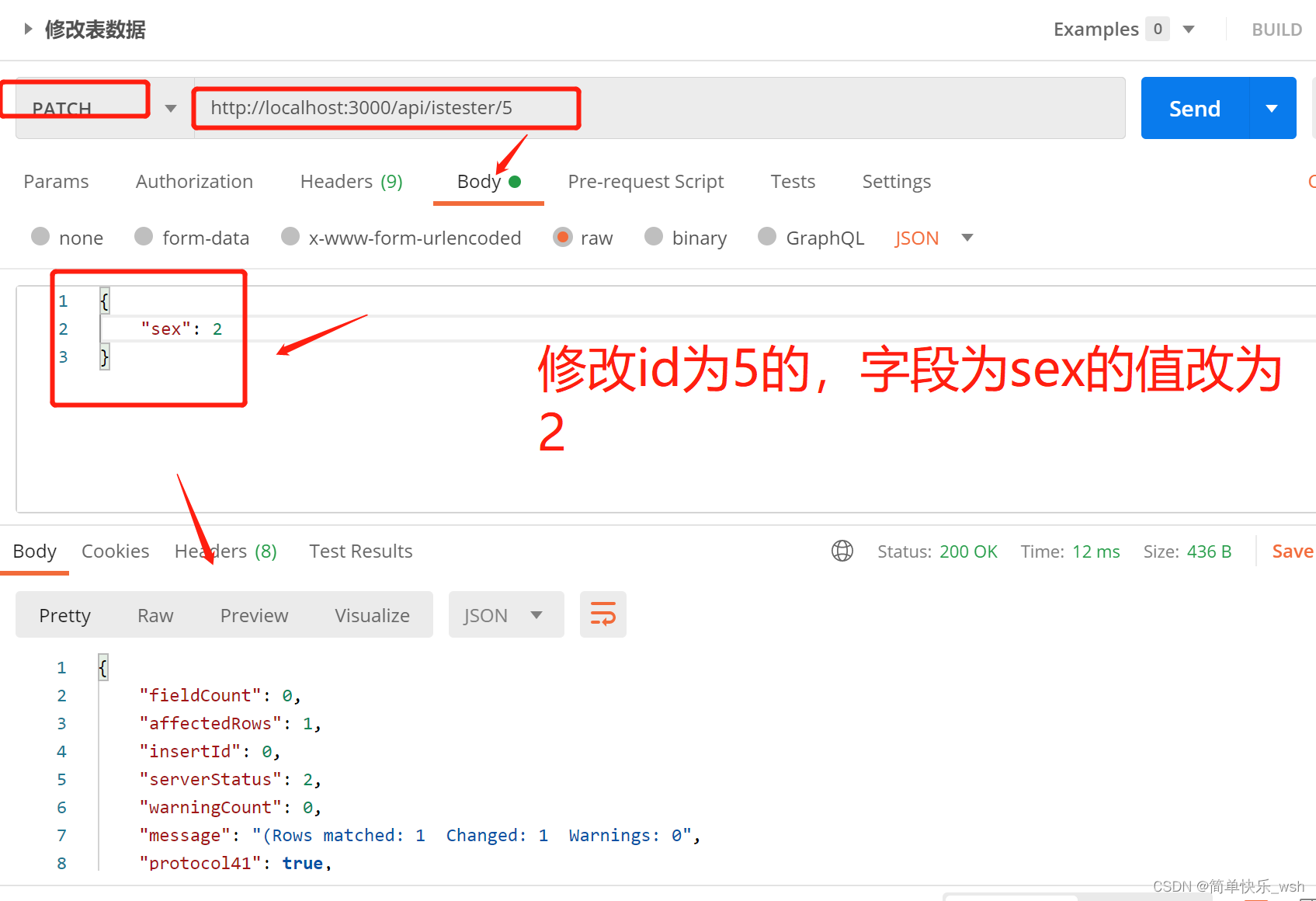Select the x-www-form-urlencoded radio option

[x=290, y=236]
